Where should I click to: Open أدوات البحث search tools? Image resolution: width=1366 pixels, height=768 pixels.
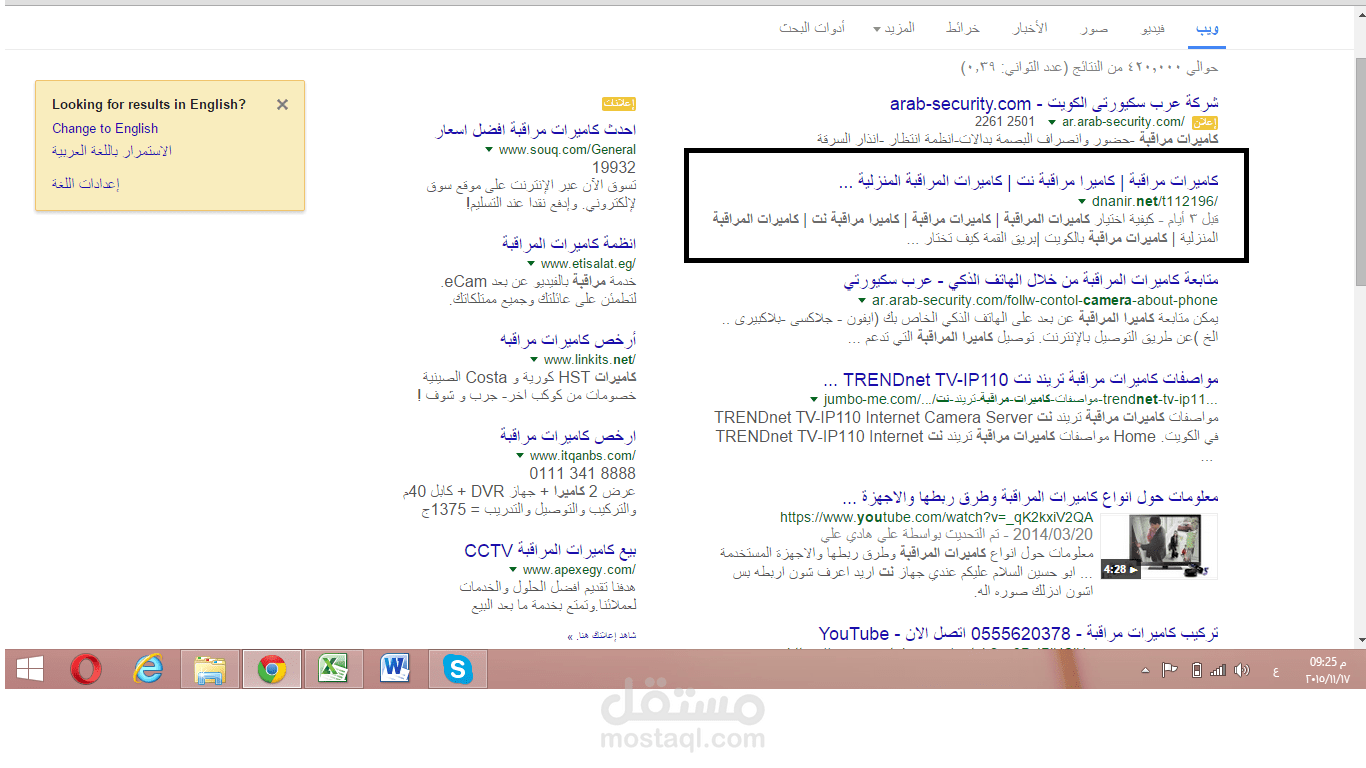tap(812, 28)
